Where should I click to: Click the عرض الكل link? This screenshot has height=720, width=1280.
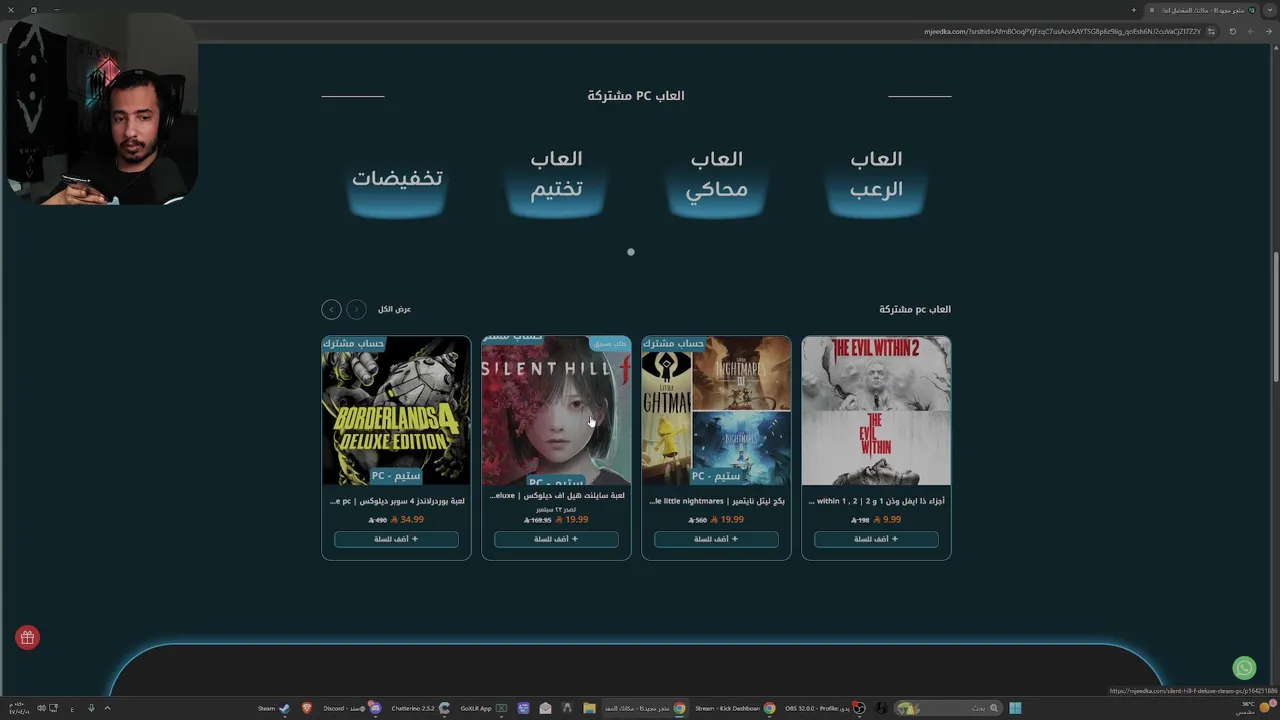tap(394, 310)
